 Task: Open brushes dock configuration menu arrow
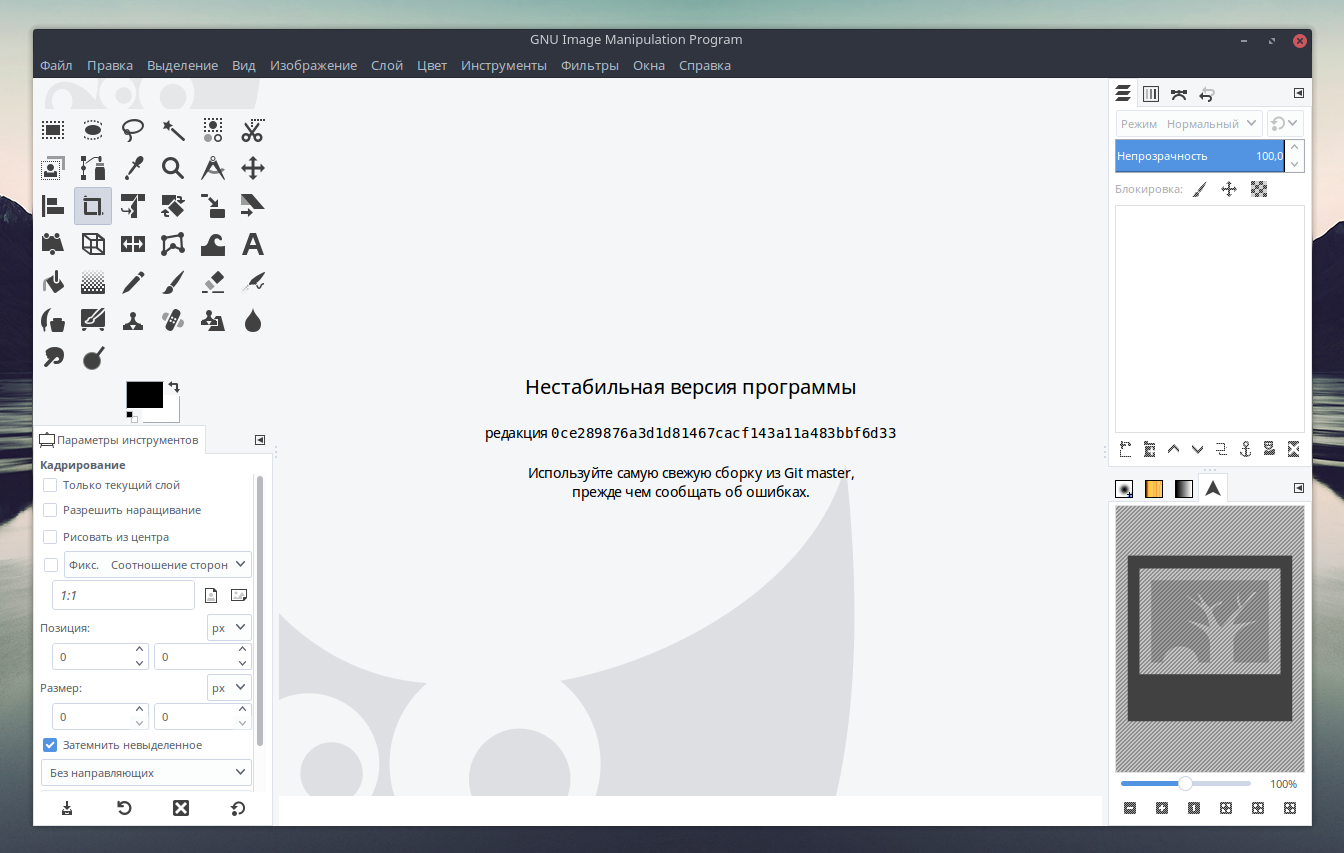click(x=1299, y=488)
